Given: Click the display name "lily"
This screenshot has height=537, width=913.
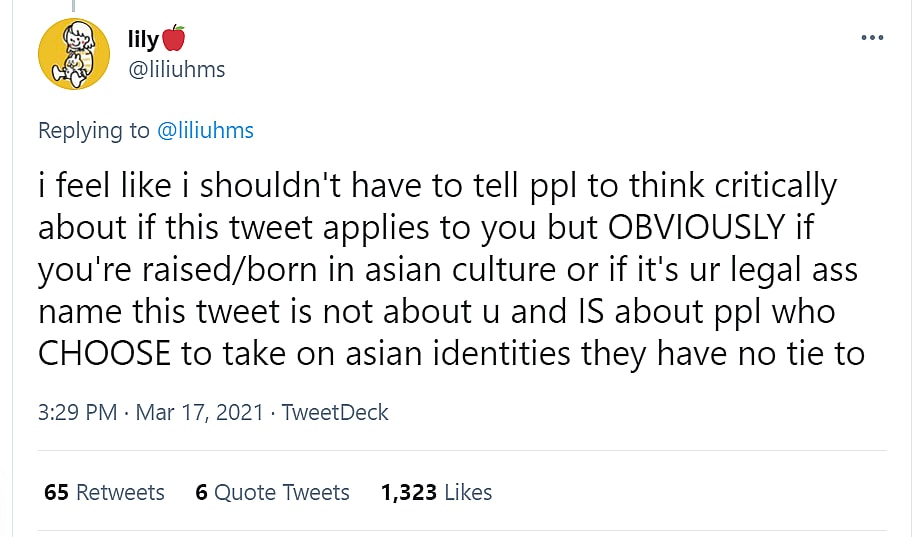Looking at the screenshot, I should tap(143, 39).
